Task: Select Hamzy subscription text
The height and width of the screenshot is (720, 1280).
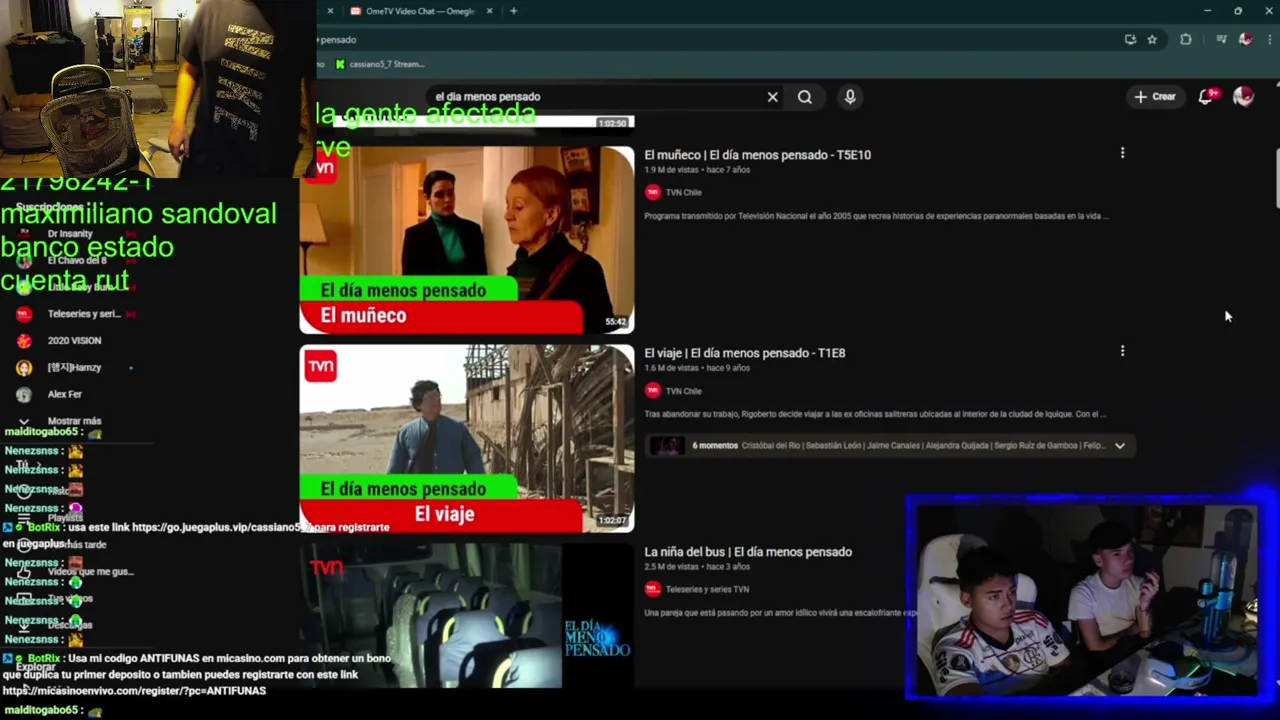Action: (x=74, y=368)
